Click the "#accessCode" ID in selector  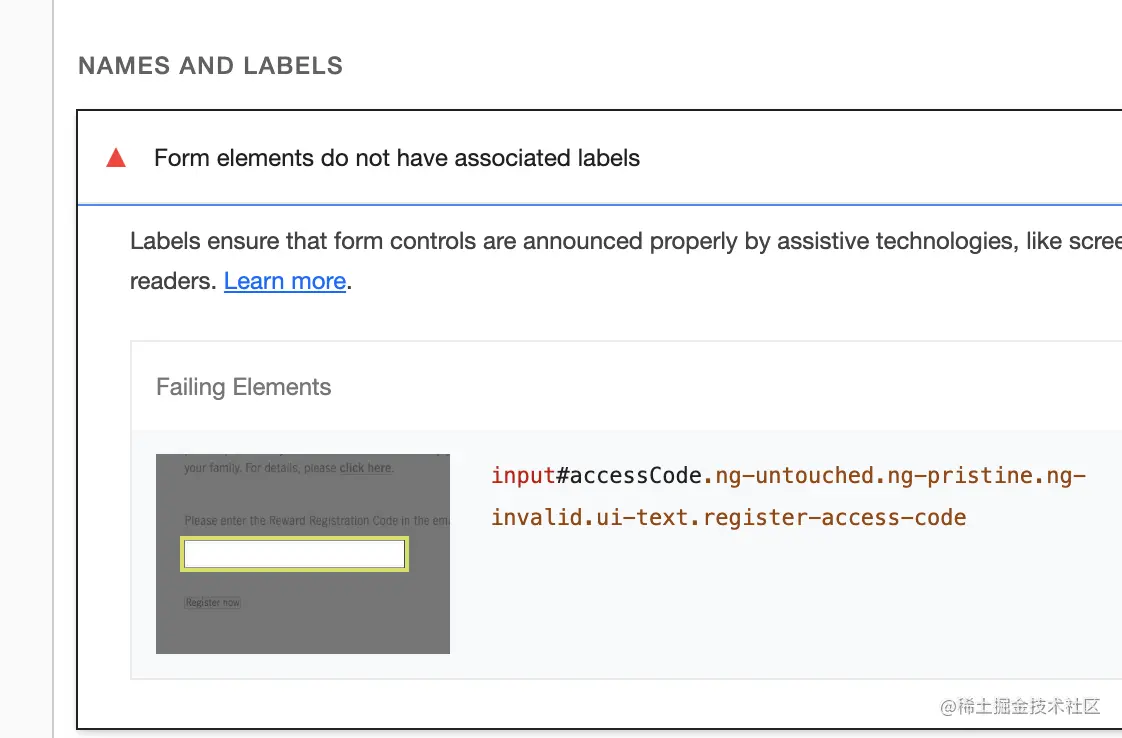[x=629, y=475]
